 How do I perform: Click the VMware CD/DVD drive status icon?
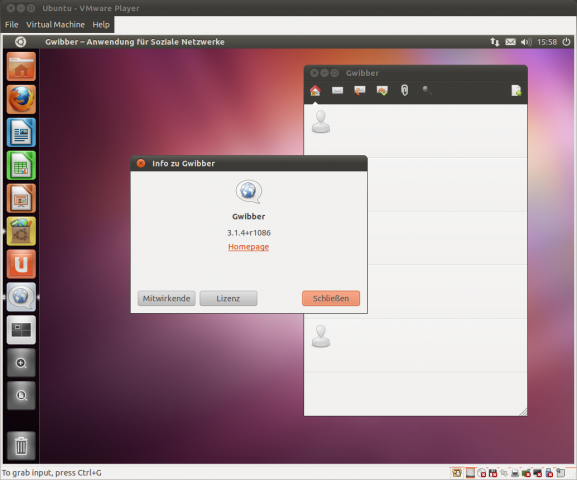(482, 473)
